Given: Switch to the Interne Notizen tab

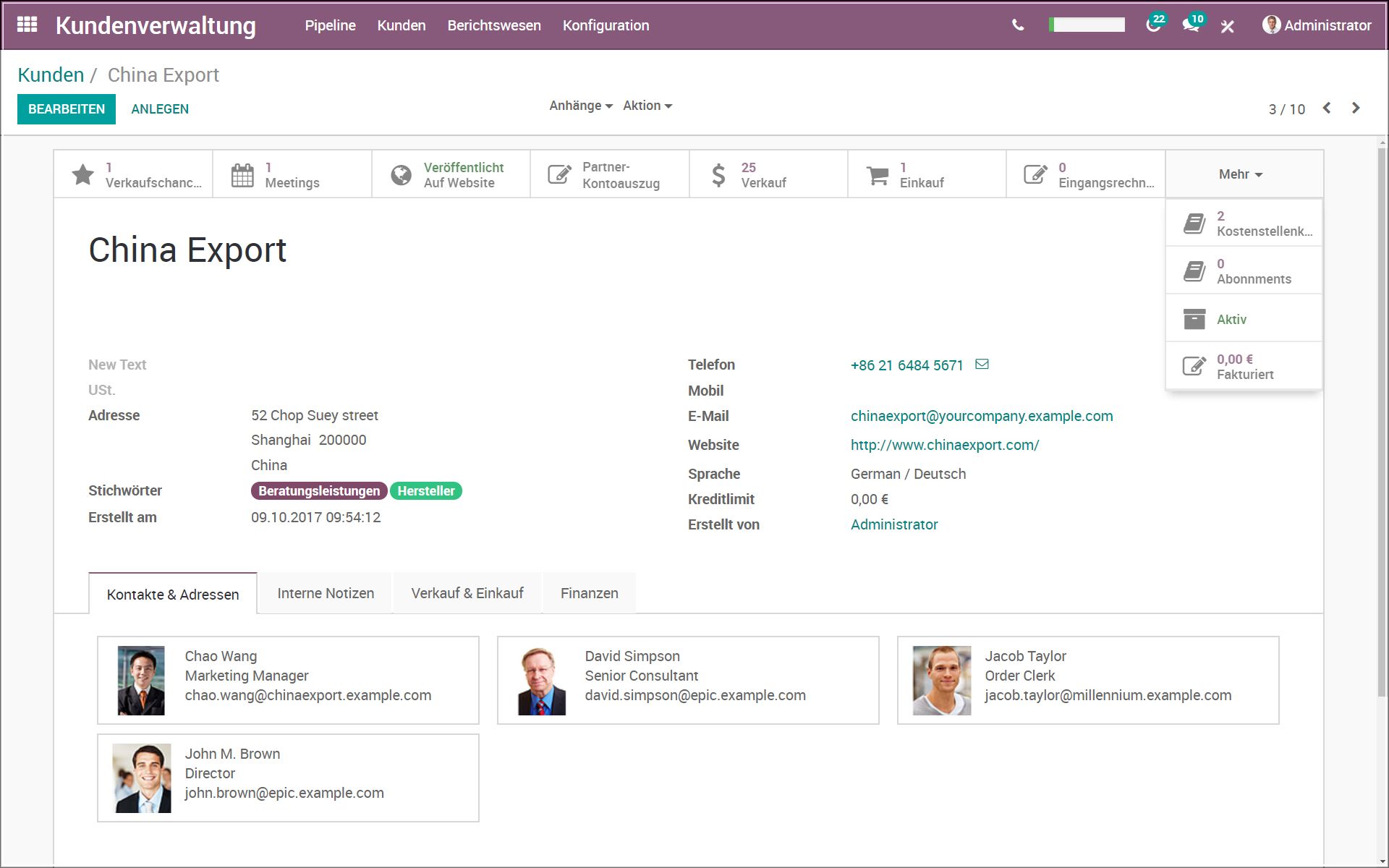Looking at the screenshot, I should 326,593.
